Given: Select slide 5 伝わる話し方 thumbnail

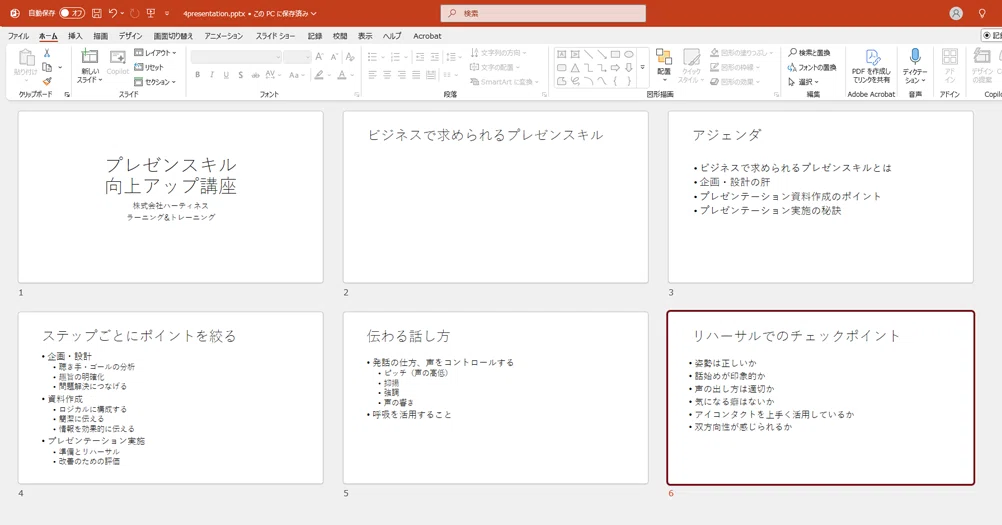Looking at the screenshot, I should click(495, 397).
